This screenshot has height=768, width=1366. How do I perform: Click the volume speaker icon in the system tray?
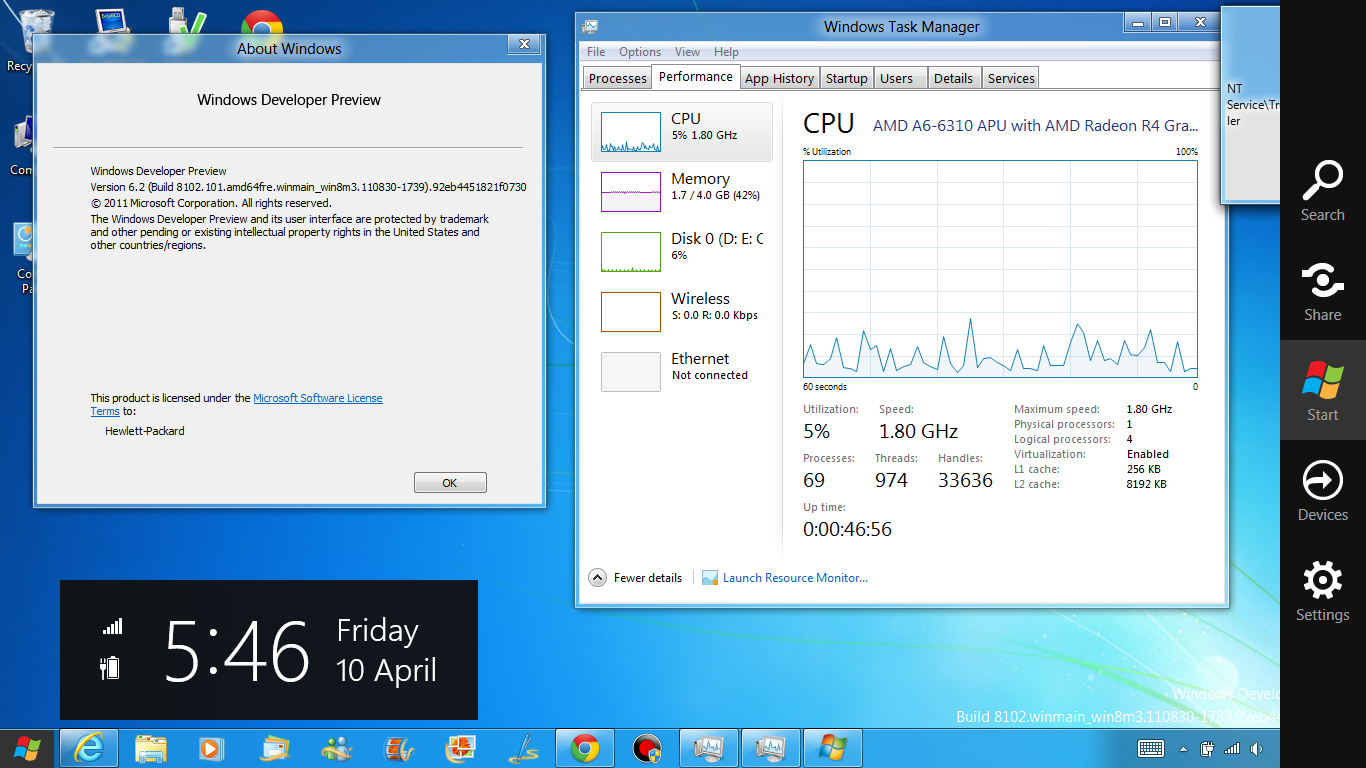coord(1256,748)
